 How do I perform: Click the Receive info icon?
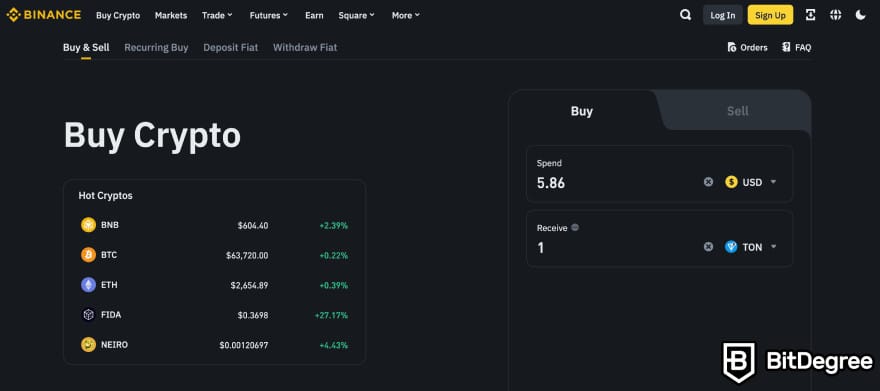coord(575,228)
